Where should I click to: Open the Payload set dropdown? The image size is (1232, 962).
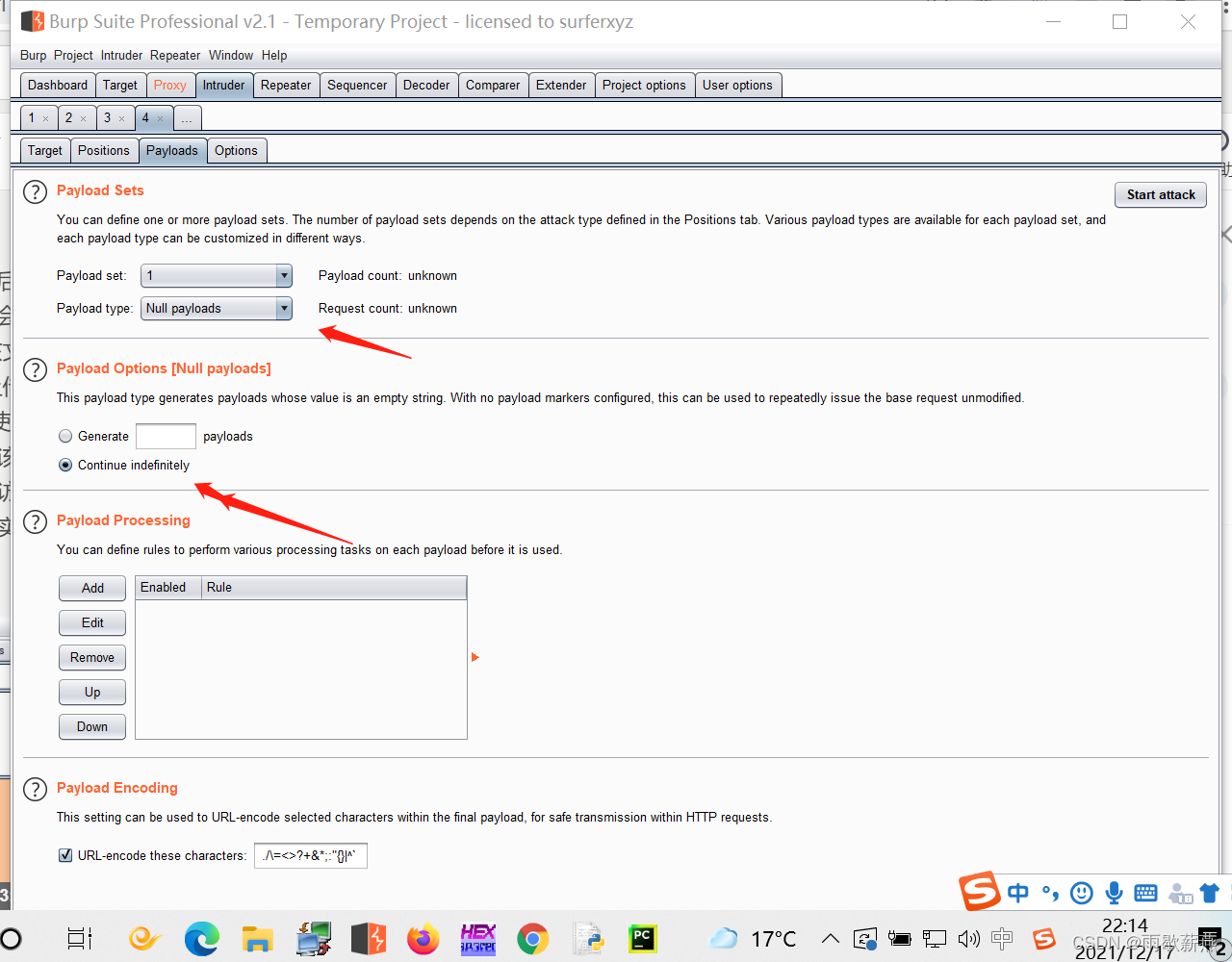tap(217, 276)
